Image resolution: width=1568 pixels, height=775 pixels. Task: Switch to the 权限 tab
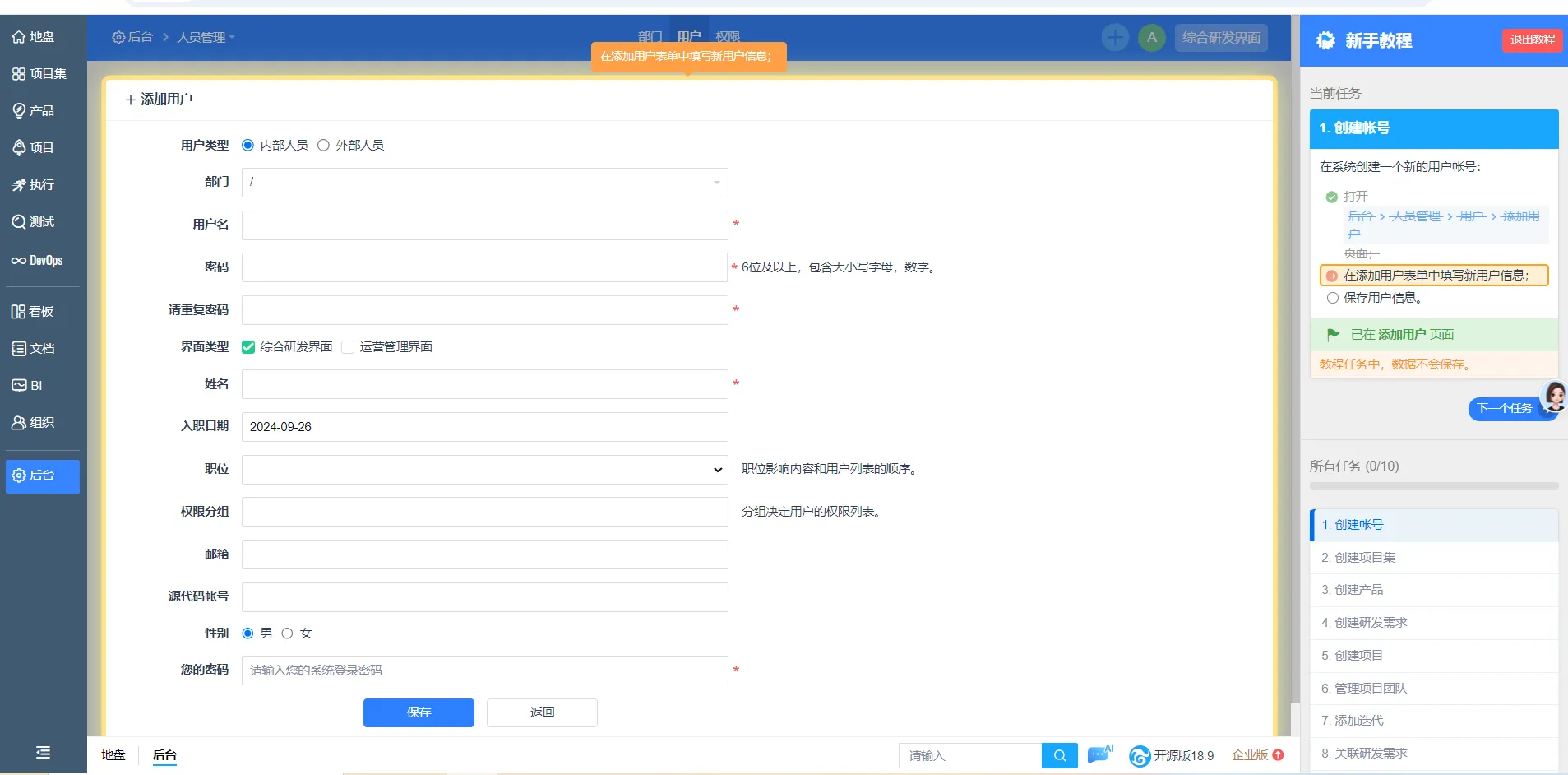pos(728,37)
